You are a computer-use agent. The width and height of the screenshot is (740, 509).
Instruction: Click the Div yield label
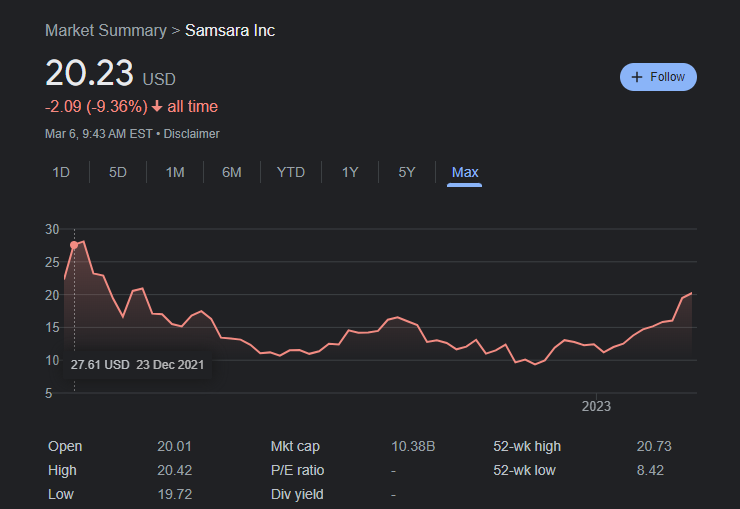pyautogui.click(x=297, y=494)
